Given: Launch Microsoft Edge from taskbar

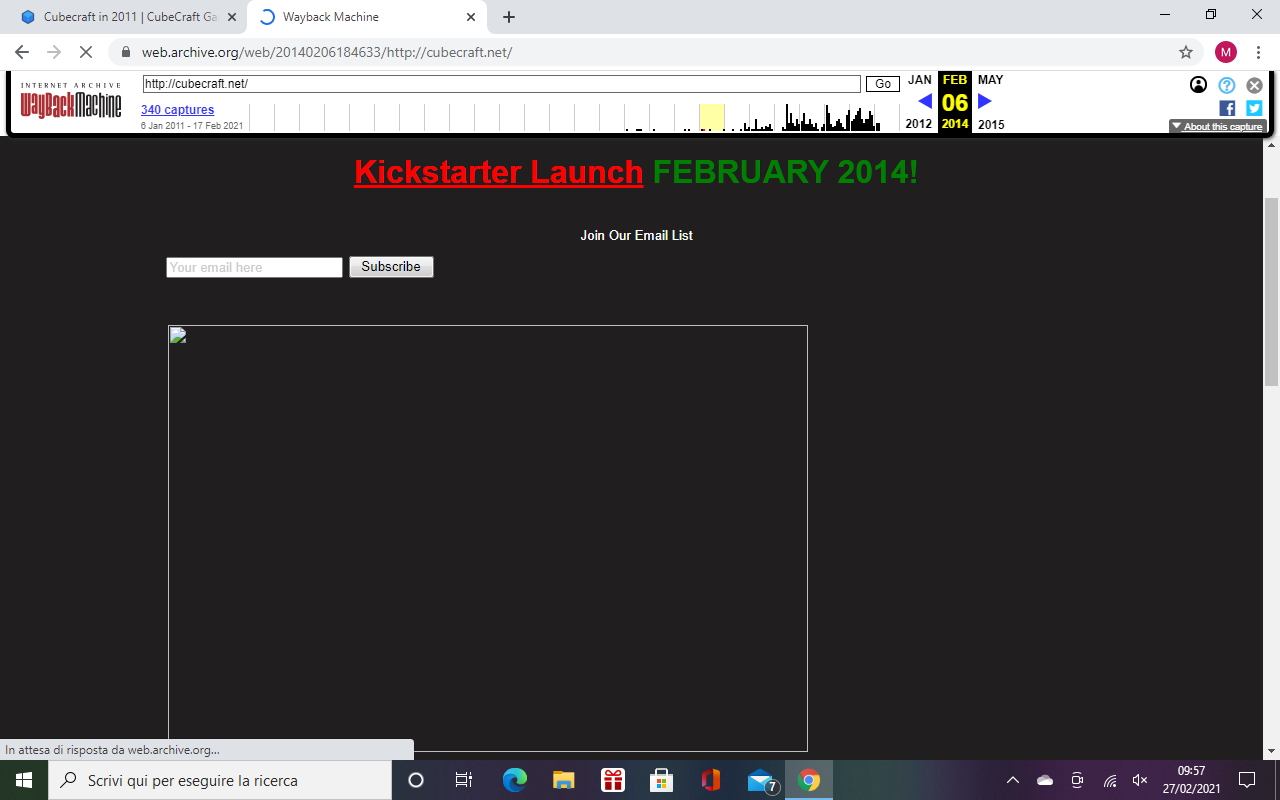Looking at the screenshot, I should tap(514, 780).
